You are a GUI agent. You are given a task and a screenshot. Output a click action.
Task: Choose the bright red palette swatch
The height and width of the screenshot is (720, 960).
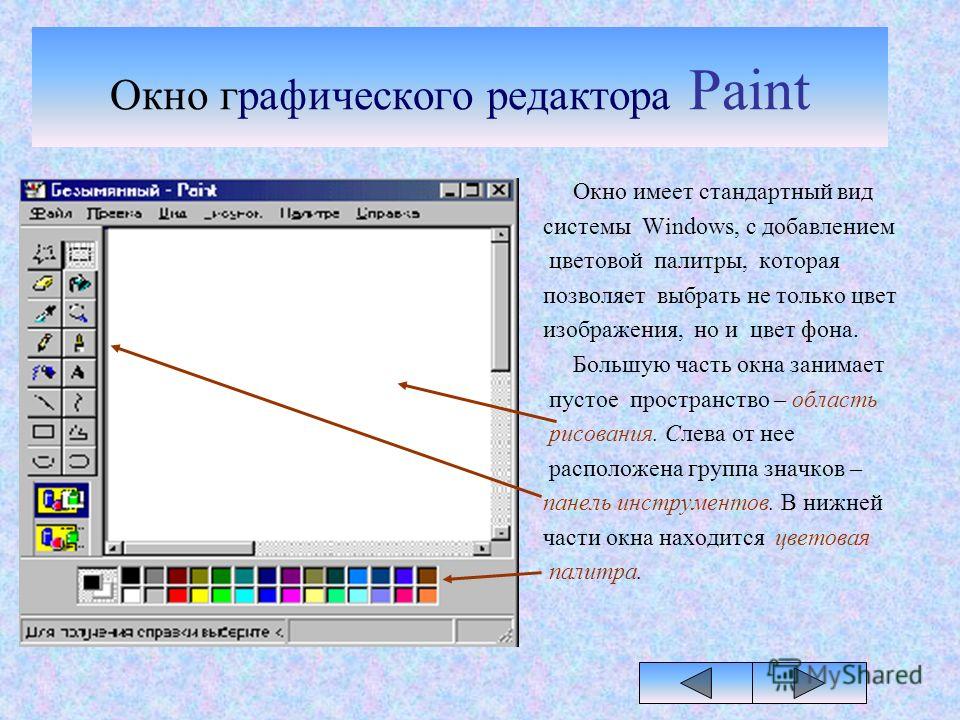point(177,594)
